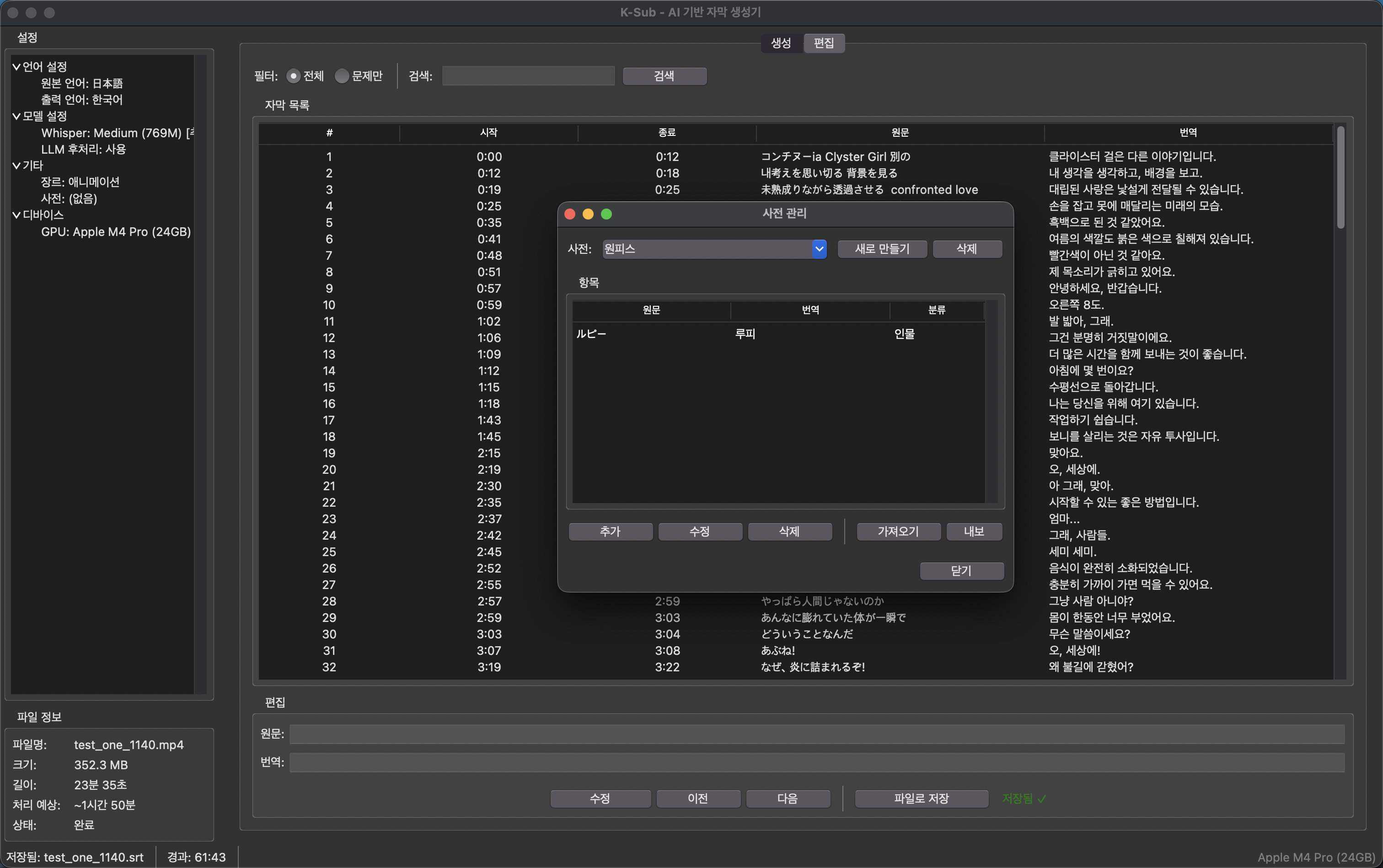The height and width of the screenshot is (868, 1383).
Task: Collapse the 디바이스 tree section
Action: tap(16, 215)
